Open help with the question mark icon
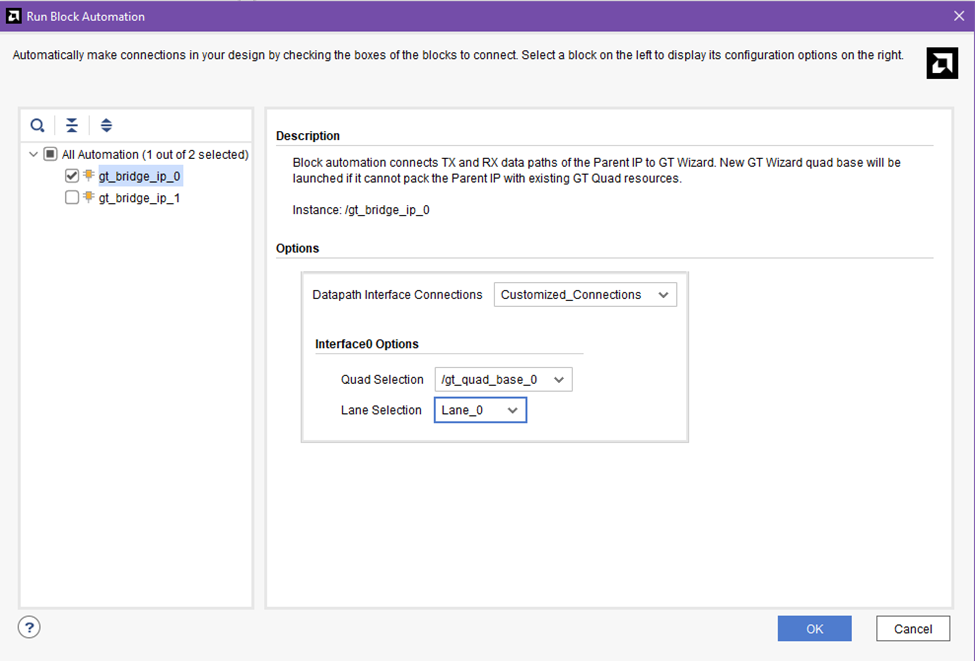The image size is (975, 661). click(x=29, y=627)
